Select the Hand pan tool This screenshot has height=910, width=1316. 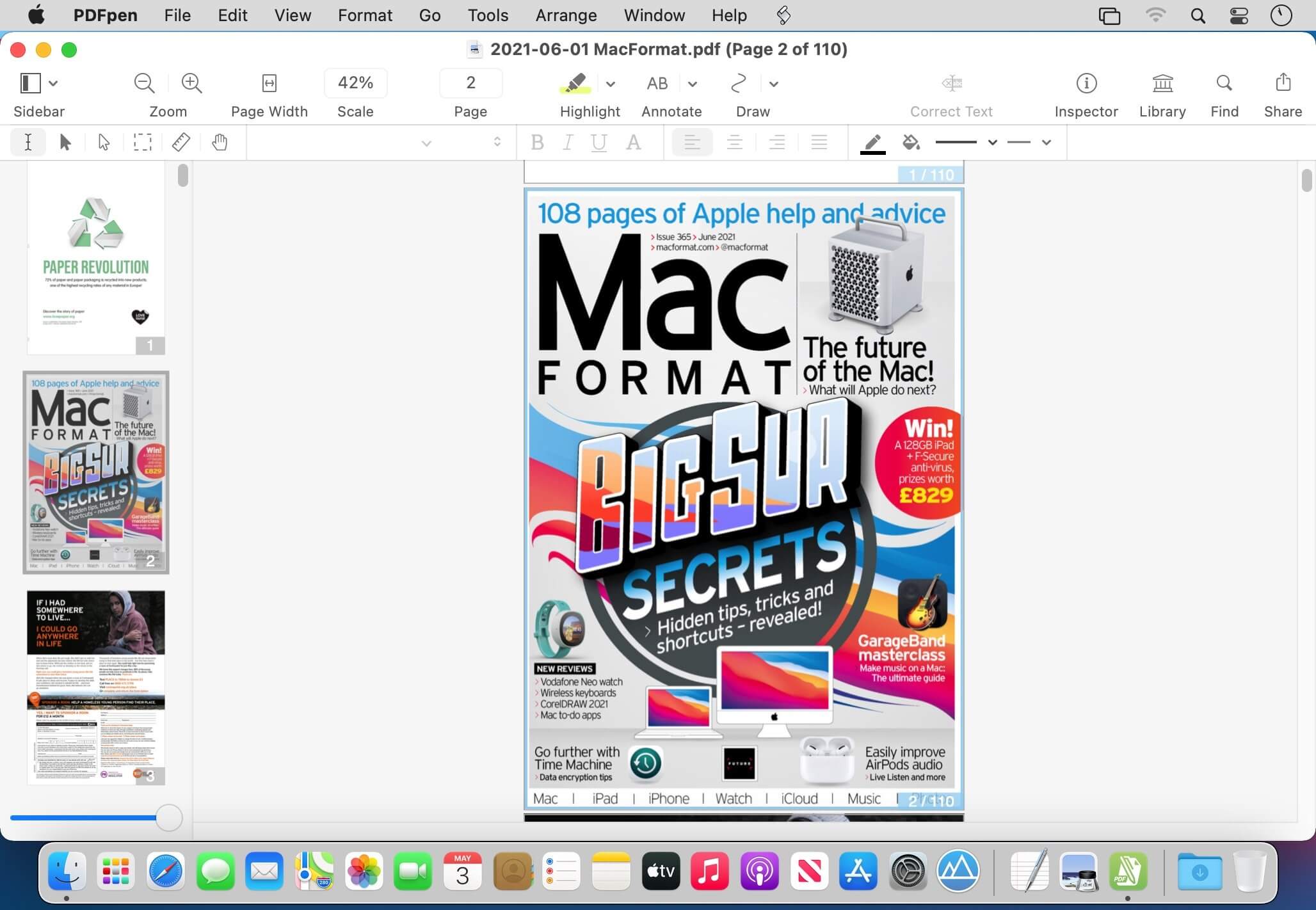coord(220,142)
